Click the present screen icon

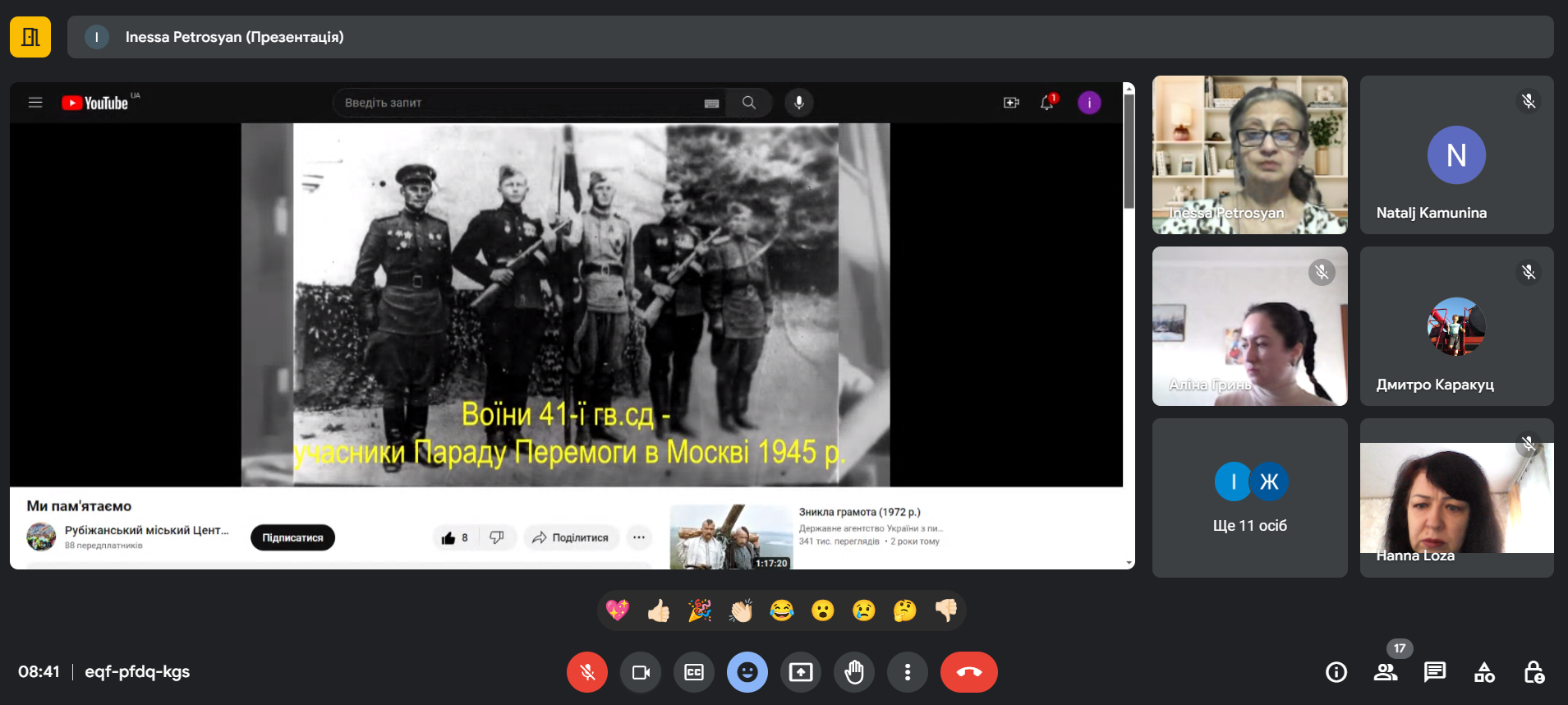[x=801, y=672]
